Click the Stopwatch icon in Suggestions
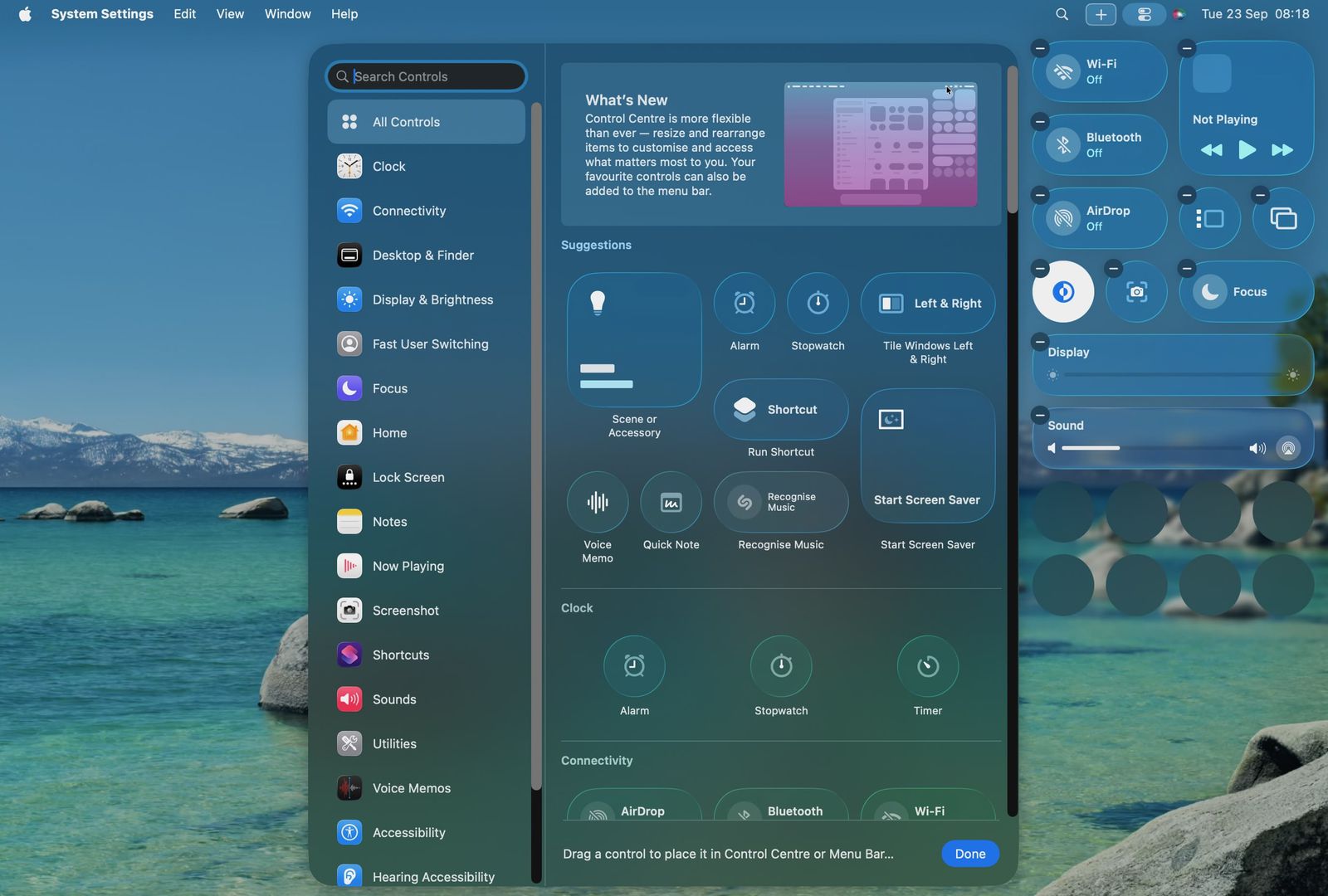The image size is (1328, 896). pyautogui.click(x=818, y=304)
